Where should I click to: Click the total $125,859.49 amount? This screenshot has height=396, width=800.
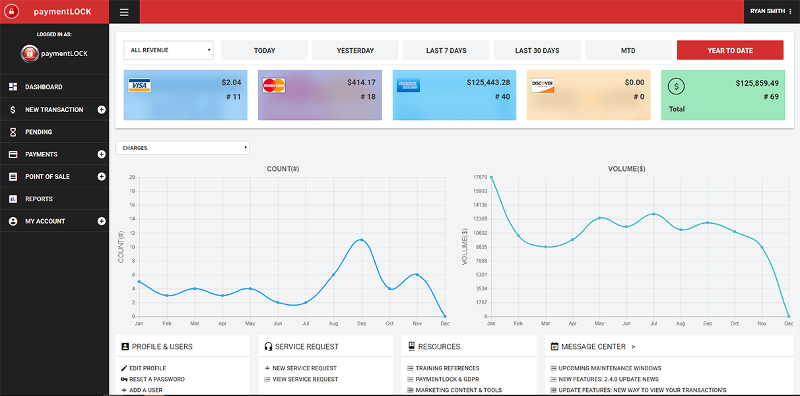(757, 83)
